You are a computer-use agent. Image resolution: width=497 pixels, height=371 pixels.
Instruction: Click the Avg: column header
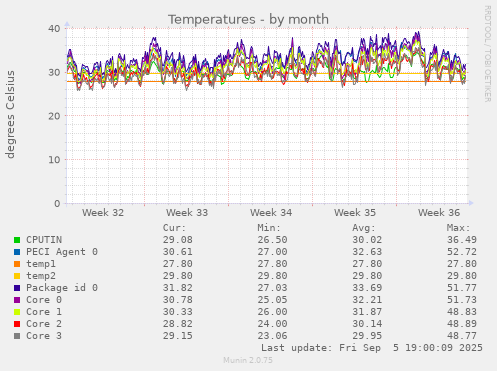(x=364, y=228)
